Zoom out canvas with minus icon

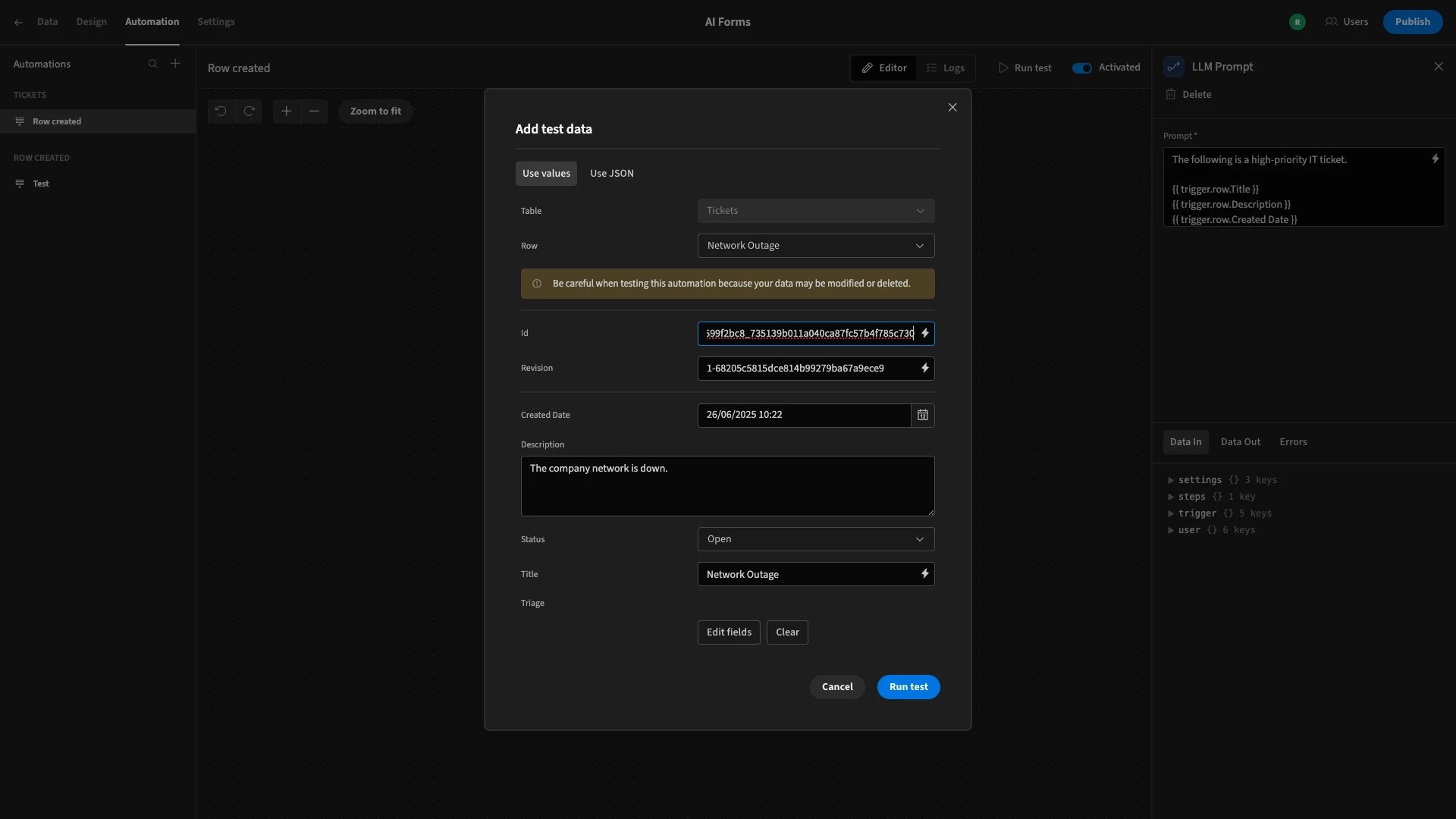(x=314, y=111)
